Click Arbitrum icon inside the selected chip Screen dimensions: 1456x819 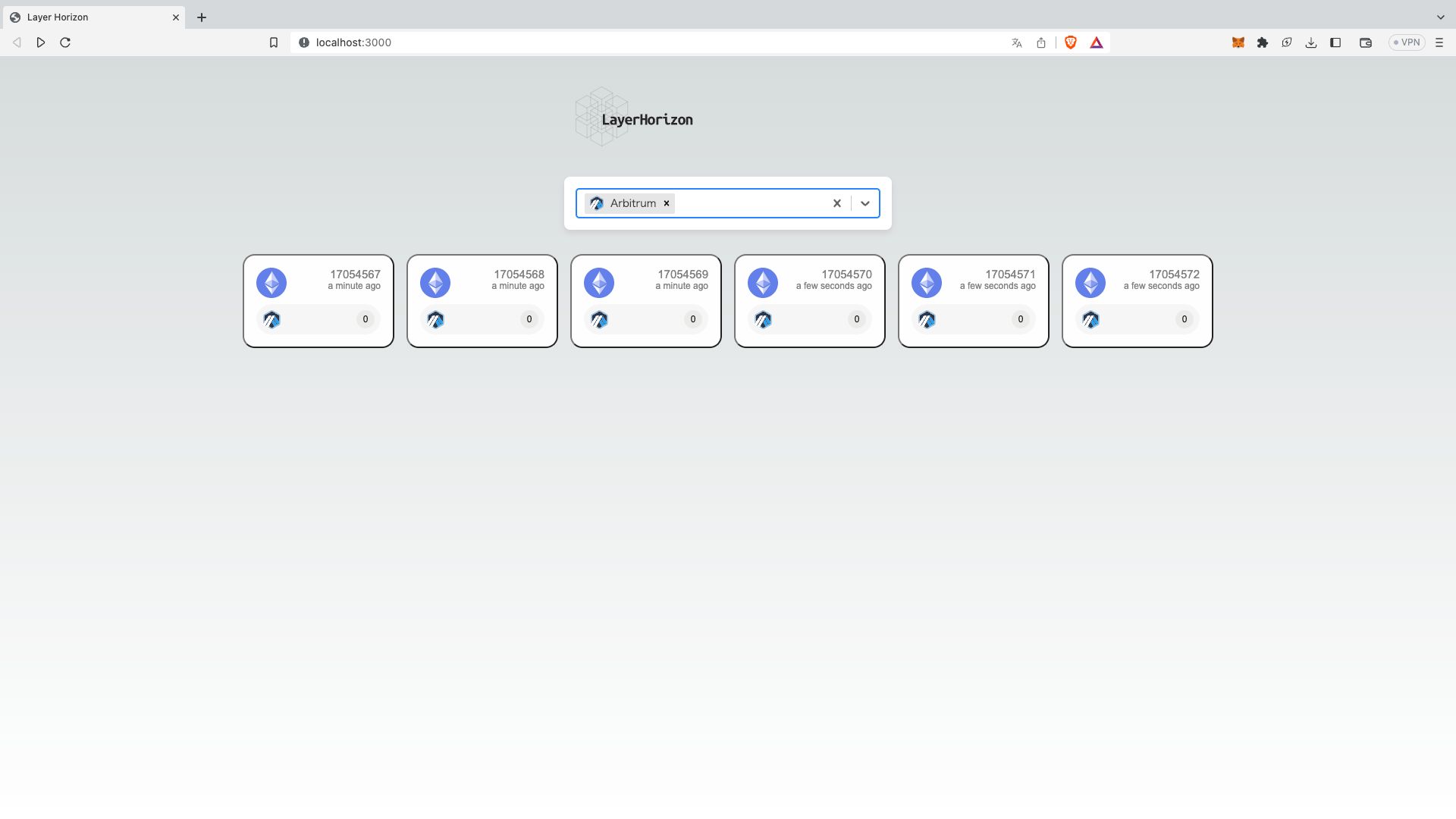[x=597, y=203]
